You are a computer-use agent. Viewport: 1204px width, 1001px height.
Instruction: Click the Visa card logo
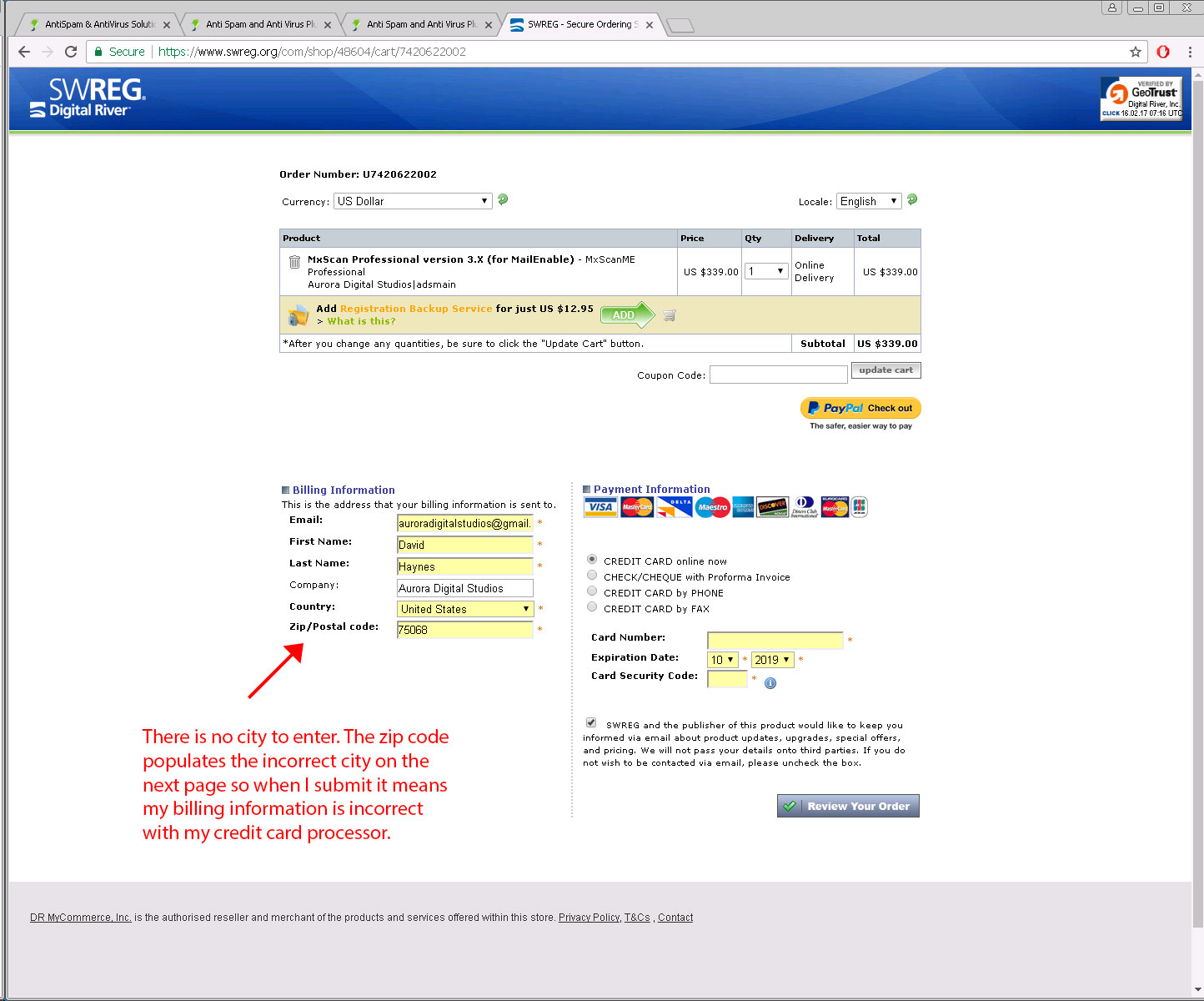tap(600, 507)
